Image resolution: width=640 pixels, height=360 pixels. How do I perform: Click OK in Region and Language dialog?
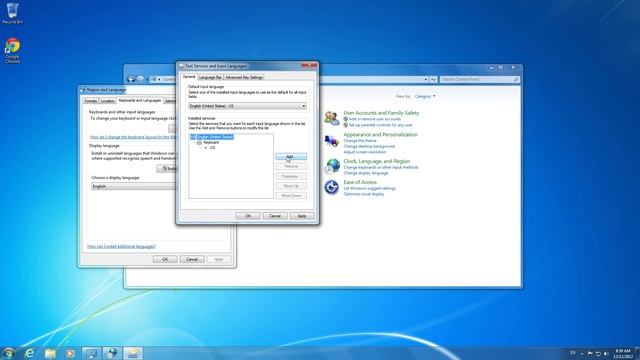[x=165, y=259]
